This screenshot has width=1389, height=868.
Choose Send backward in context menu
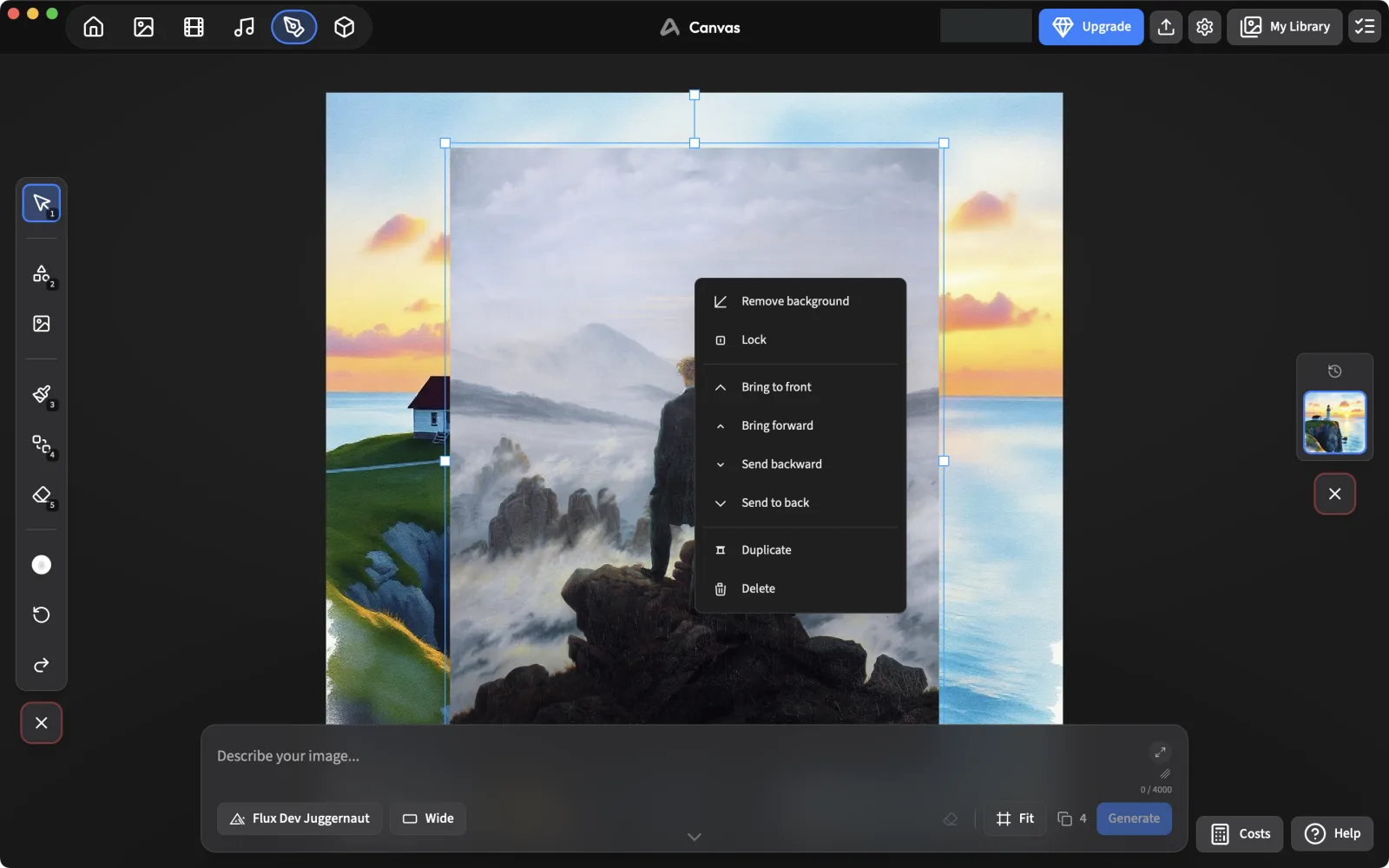800,464
